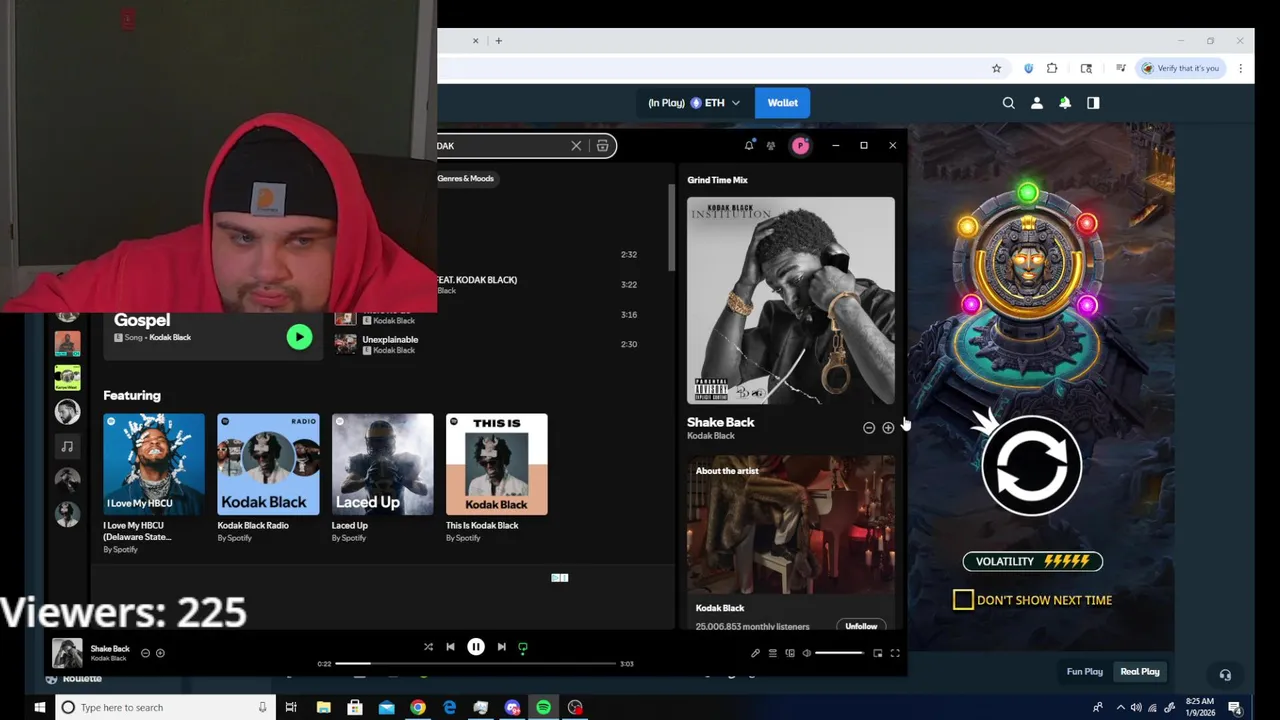Open Library sidebar music note playlist
Viewport: 1280px width, 720px height.
67,446
